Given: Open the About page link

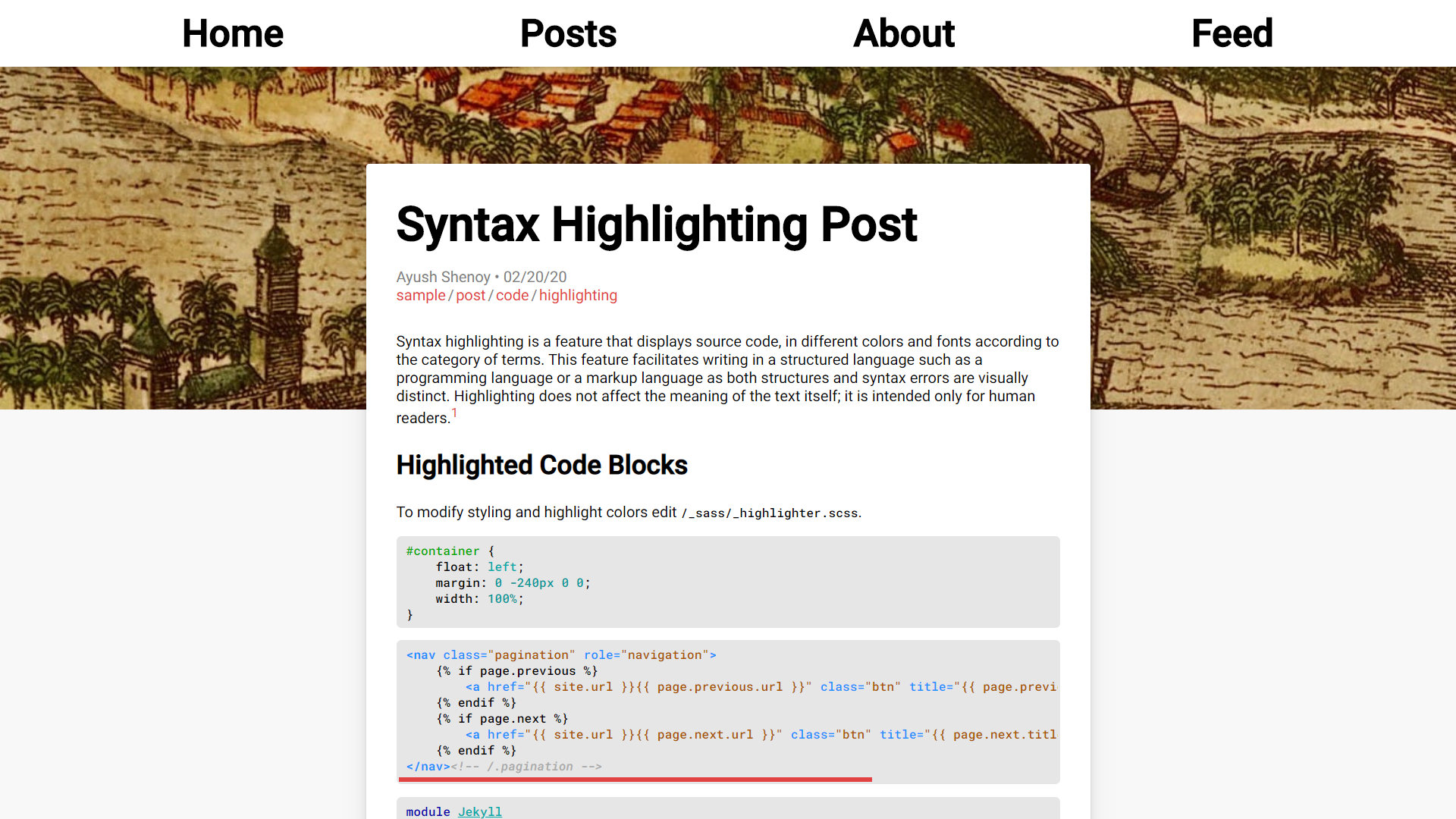Looking at the screenshot, I should tap(904, 33).
